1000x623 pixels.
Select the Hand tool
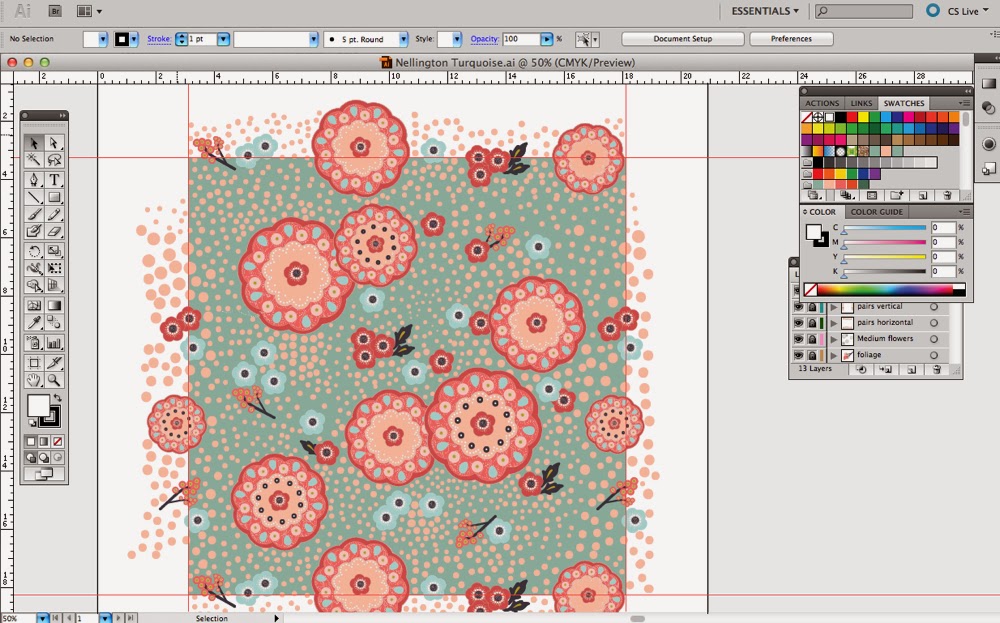click(x=34, y=380)
